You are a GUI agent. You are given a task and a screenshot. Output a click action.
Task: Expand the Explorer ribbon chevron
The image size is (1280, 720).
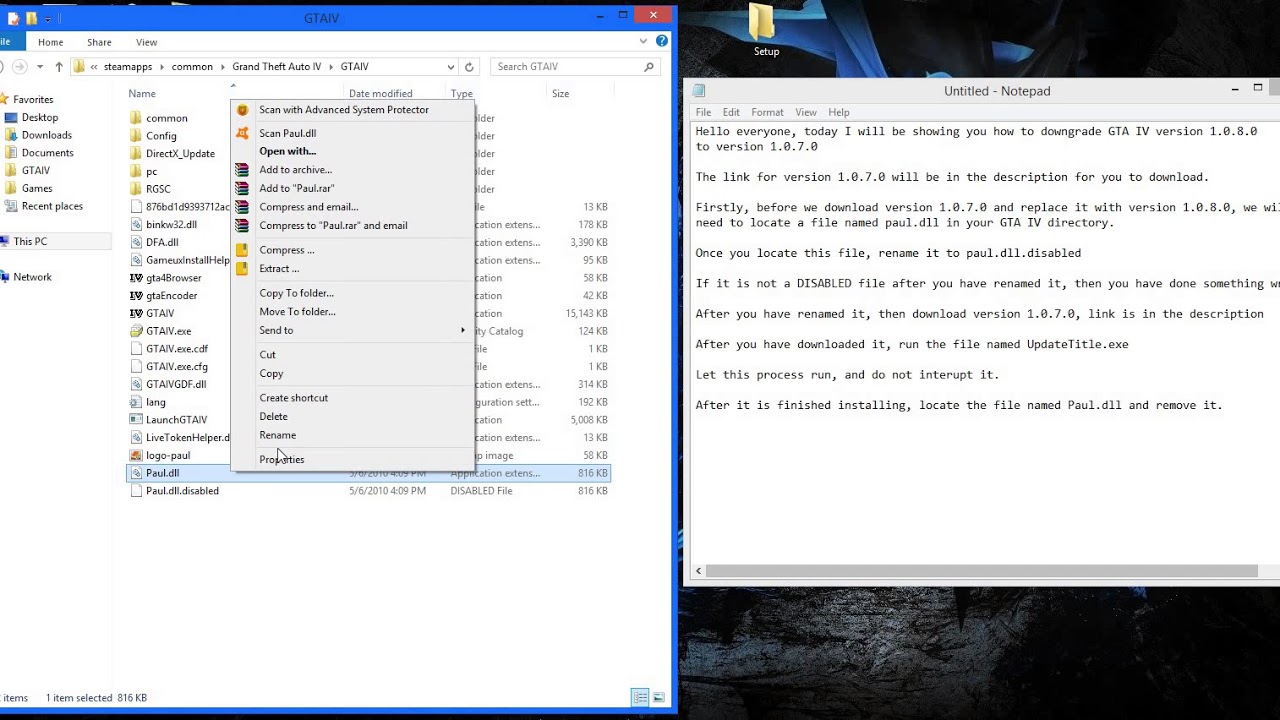(643, 41)
